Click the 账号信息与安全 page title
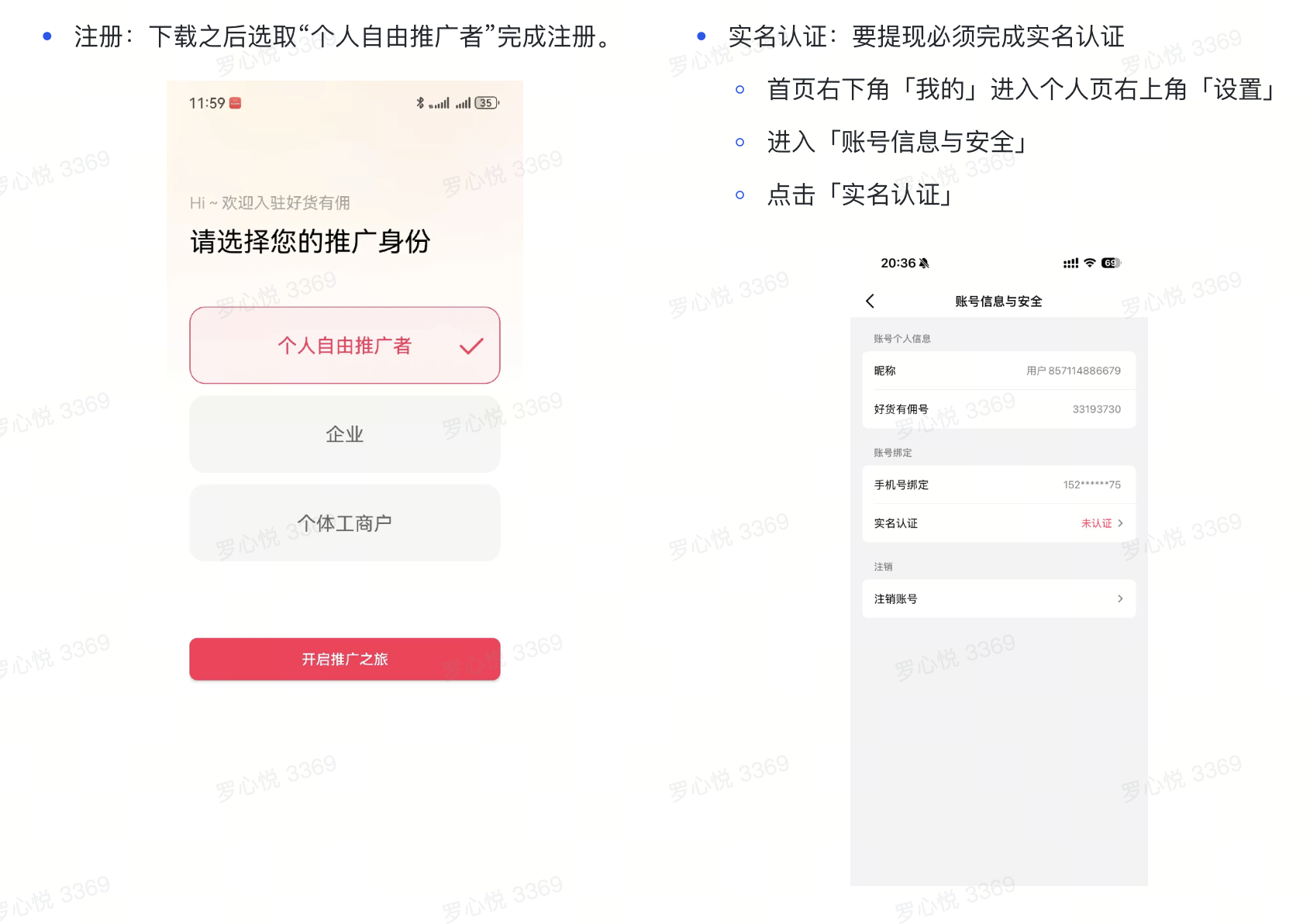1310x924 pixels. coord(998,302)
